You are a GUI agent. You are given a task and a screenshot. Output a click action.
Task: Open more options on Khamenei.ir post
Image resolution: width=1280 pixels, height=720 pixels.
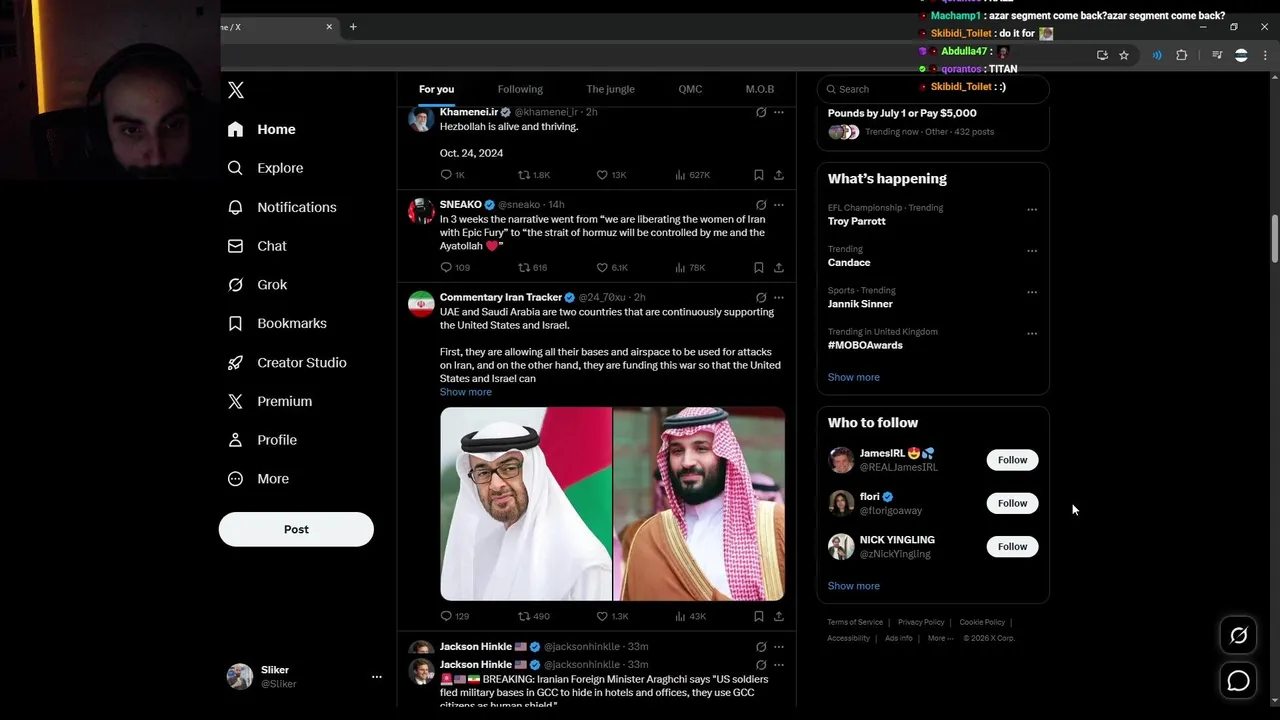[x=779, y=112]
